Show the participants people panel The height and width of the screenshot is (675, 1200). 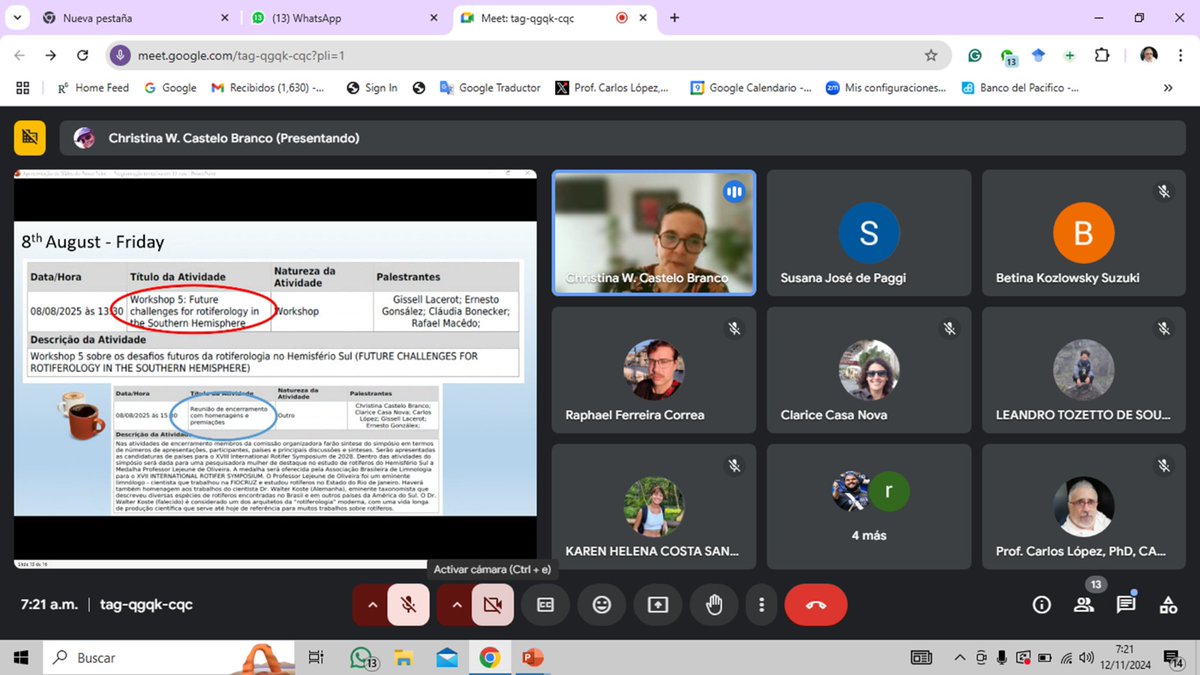point(1084,605)
